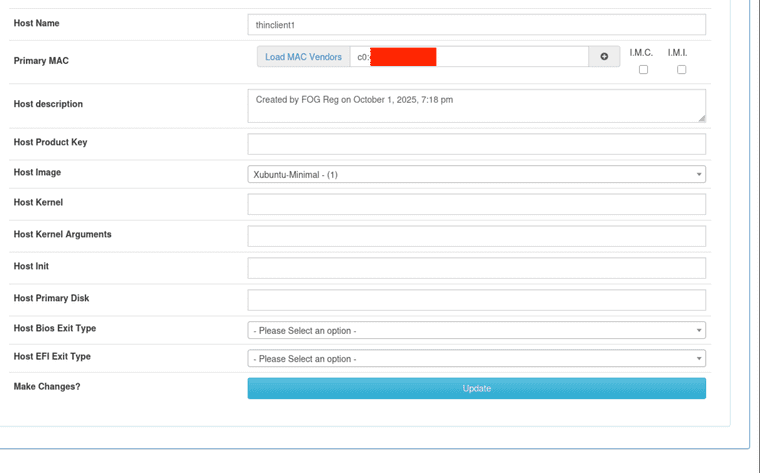Enable the I.M.C. checkbox
This screenshot has width=760, height=473.
pyautogui.click(x=643, y=70)
